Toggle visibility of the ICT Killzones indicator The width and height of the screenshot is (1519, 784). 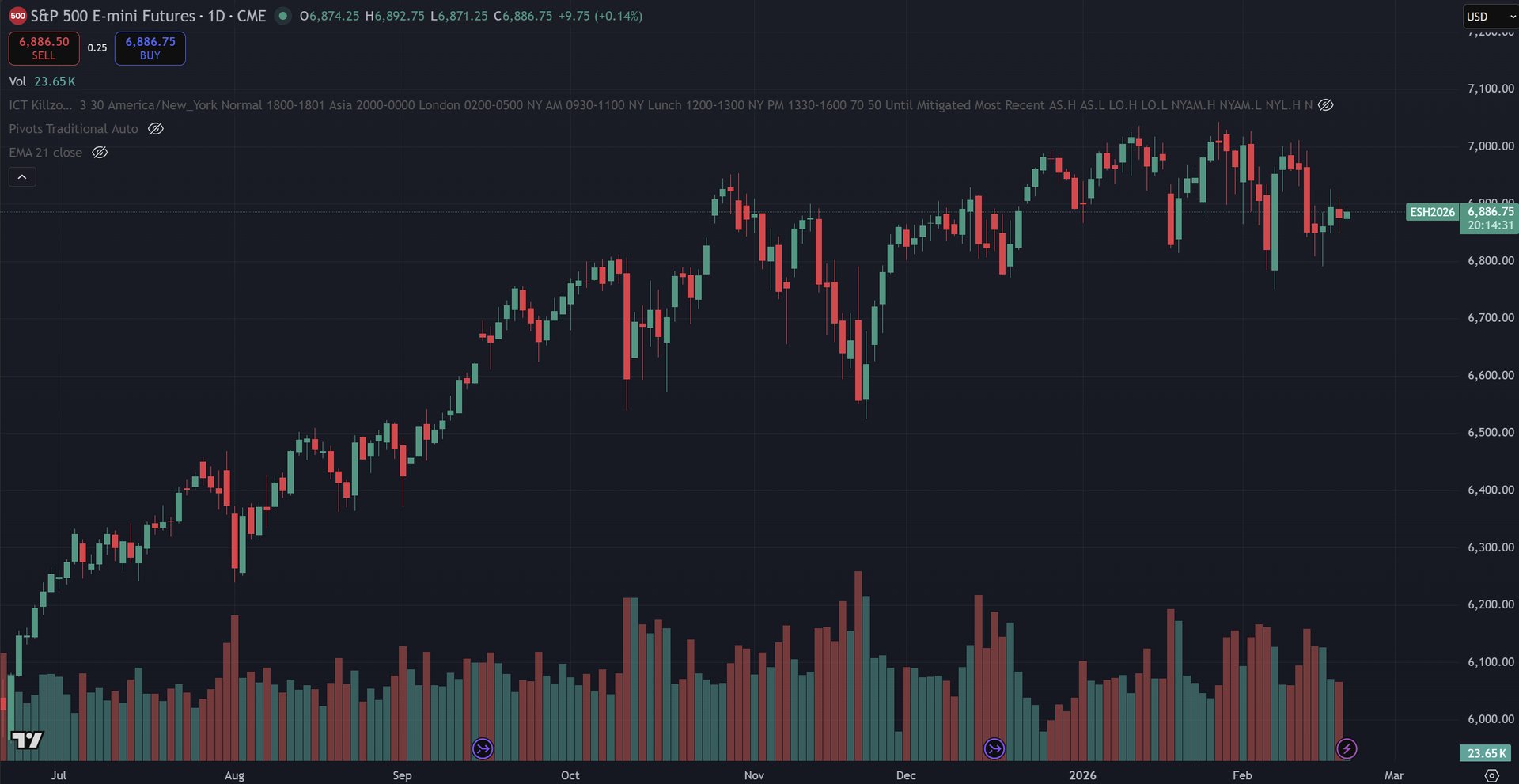pyautogui.click(x=1326, y=105)
